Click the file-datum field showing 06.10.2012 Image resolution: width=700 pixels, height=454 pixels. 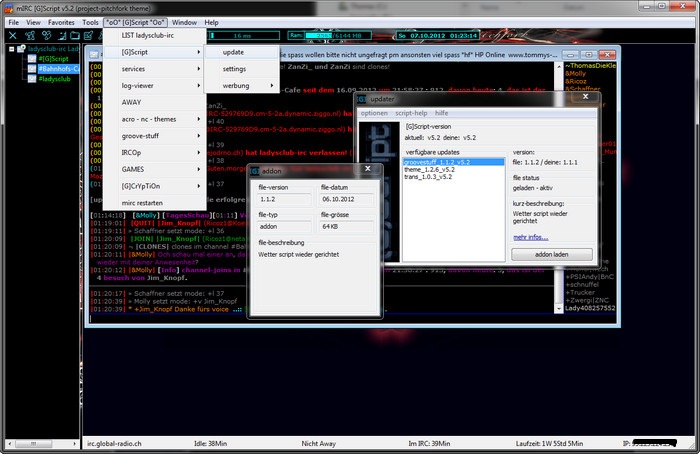(347, 199)
